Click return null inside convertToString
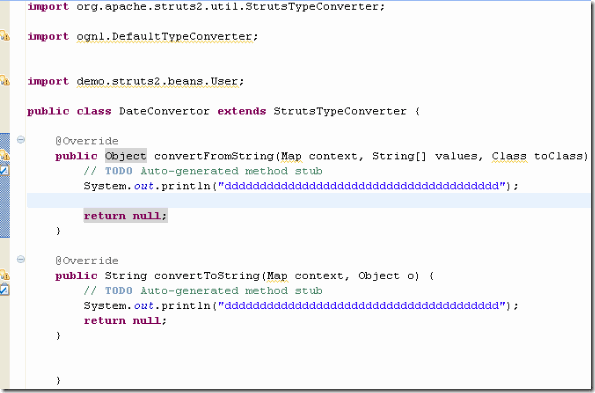This screenshot has width=595, height=393. click(x=125, y=321)
